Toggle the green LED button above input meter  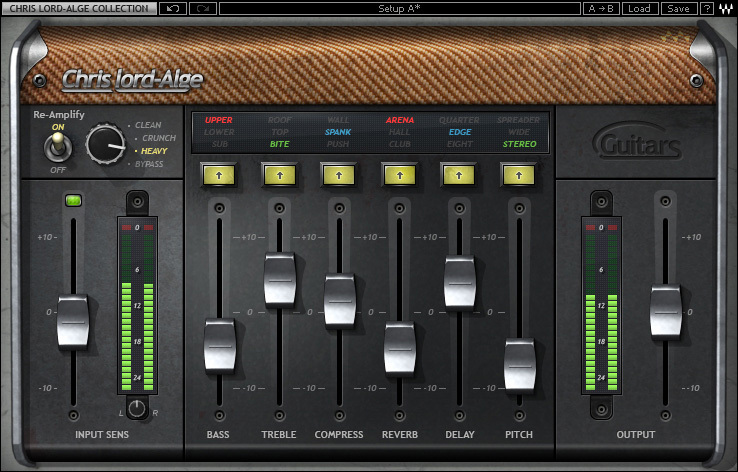pos(73,201)
